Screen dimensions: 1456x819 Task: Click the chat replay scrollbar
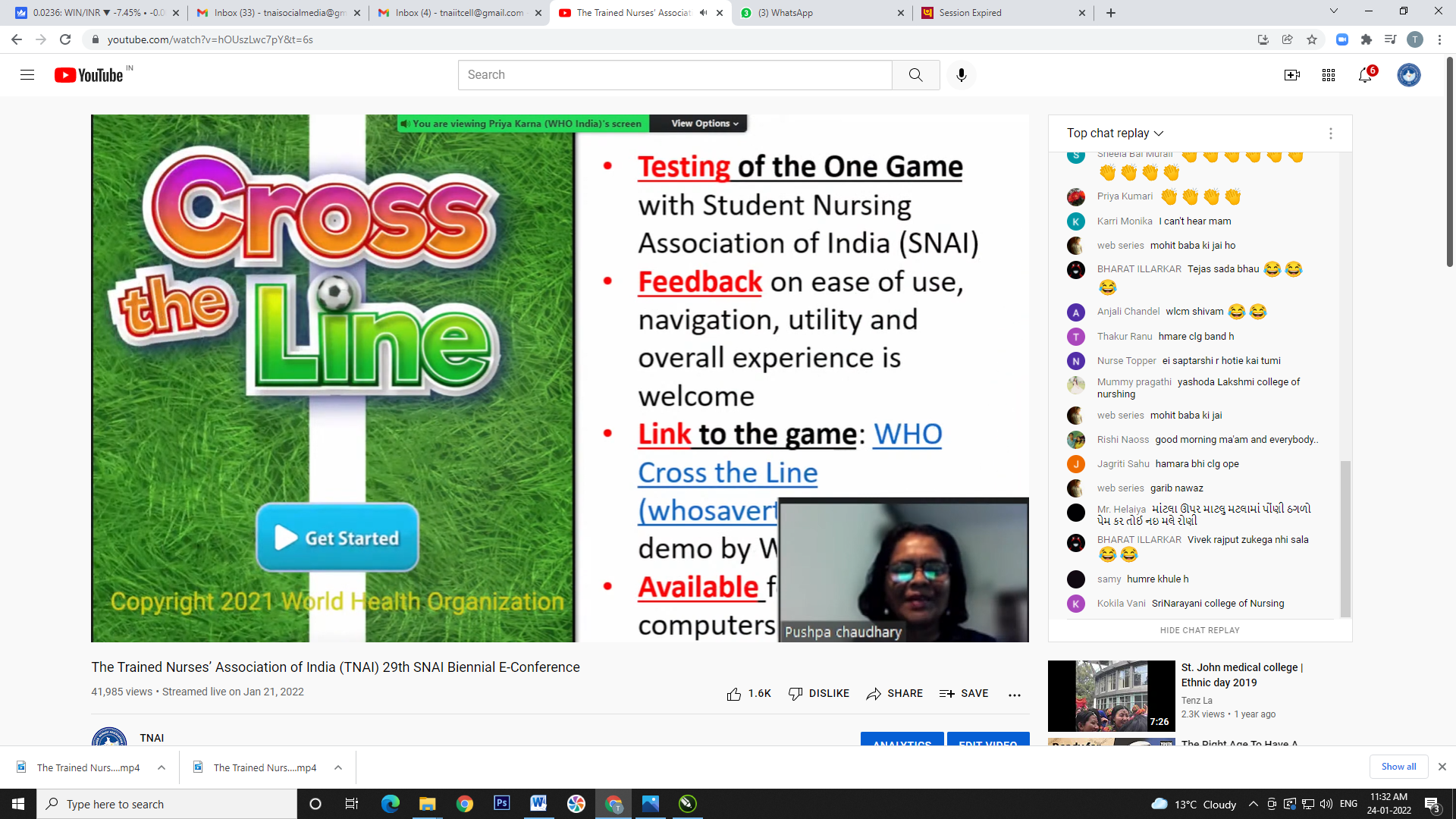coord(1345,538)
